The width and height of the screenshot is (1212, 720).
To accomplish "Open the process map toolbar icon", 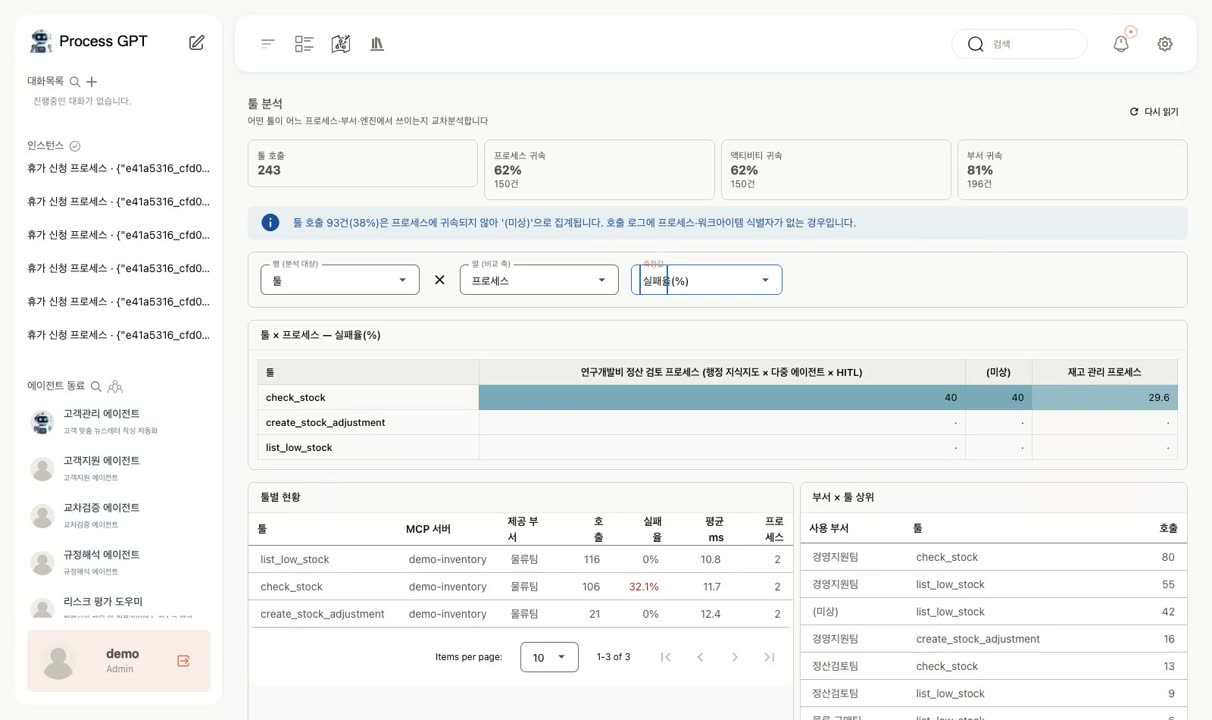I will coord(341,43).
